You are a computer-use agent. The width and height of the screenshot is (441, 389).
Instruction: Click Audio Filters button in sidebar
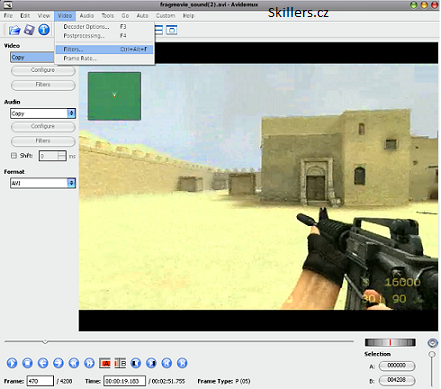click(x=43, y=141)
